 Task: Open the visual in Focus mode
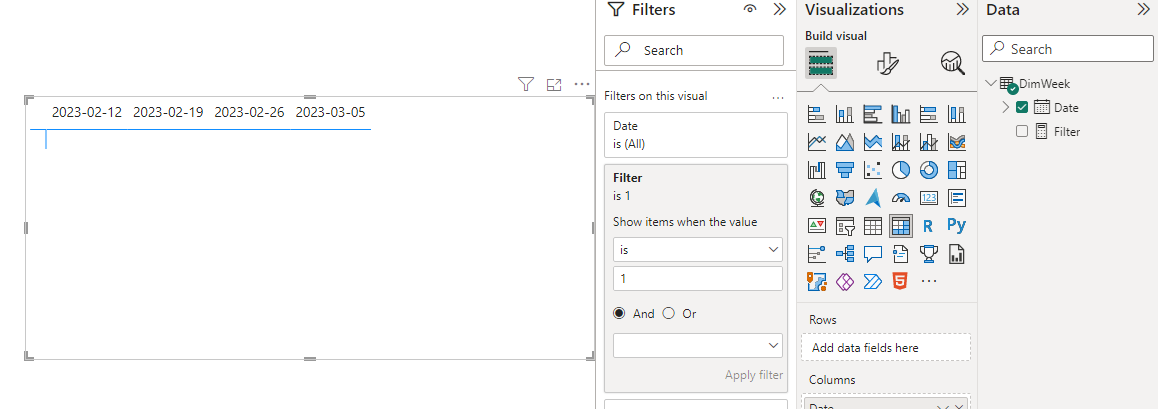[x=554, y=85]
